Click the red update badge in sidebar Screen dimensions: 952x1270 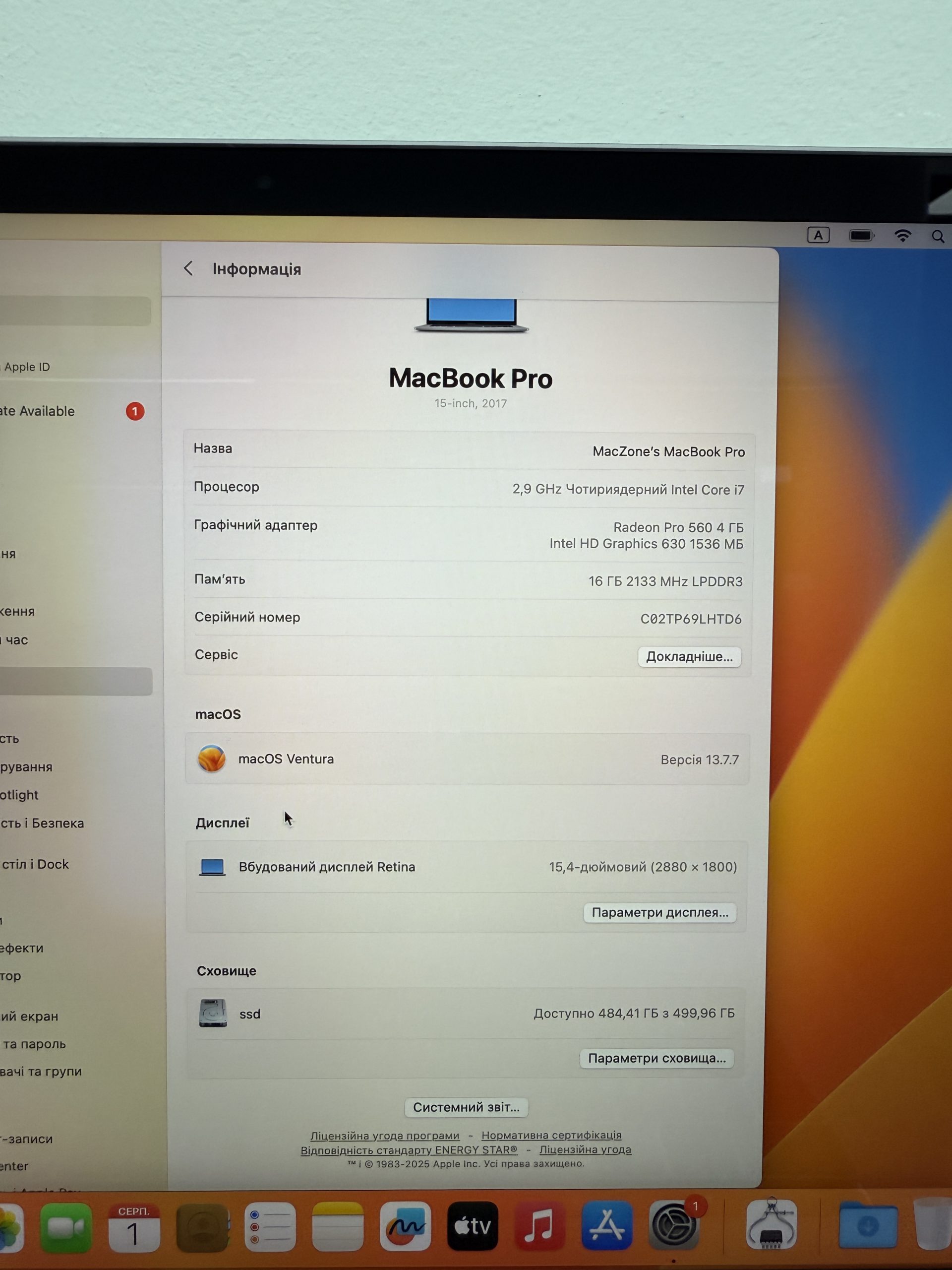(x=135, y=411)
